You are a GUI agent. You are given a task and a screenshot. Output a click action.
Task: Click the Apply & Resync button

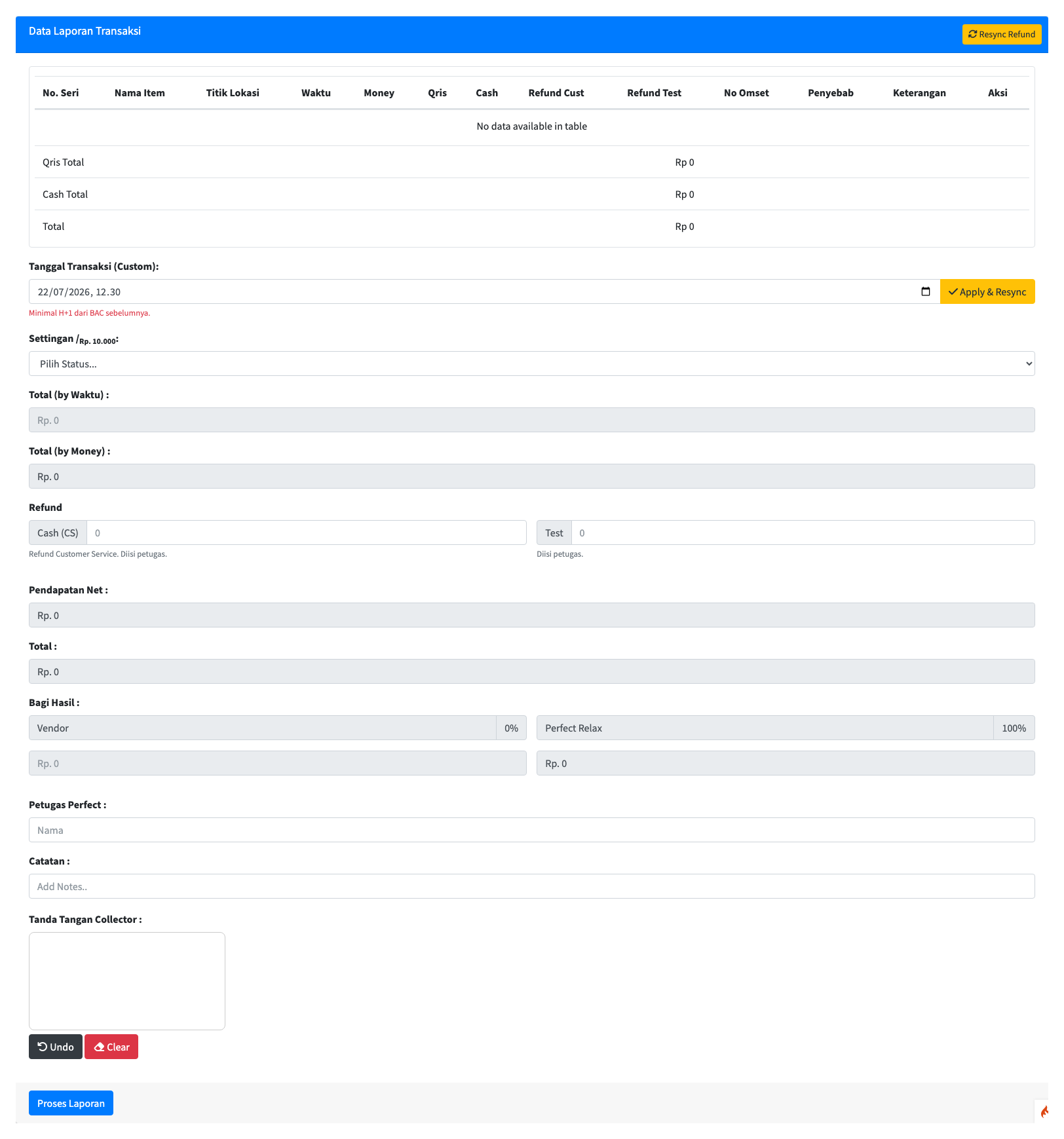(987, 291)
